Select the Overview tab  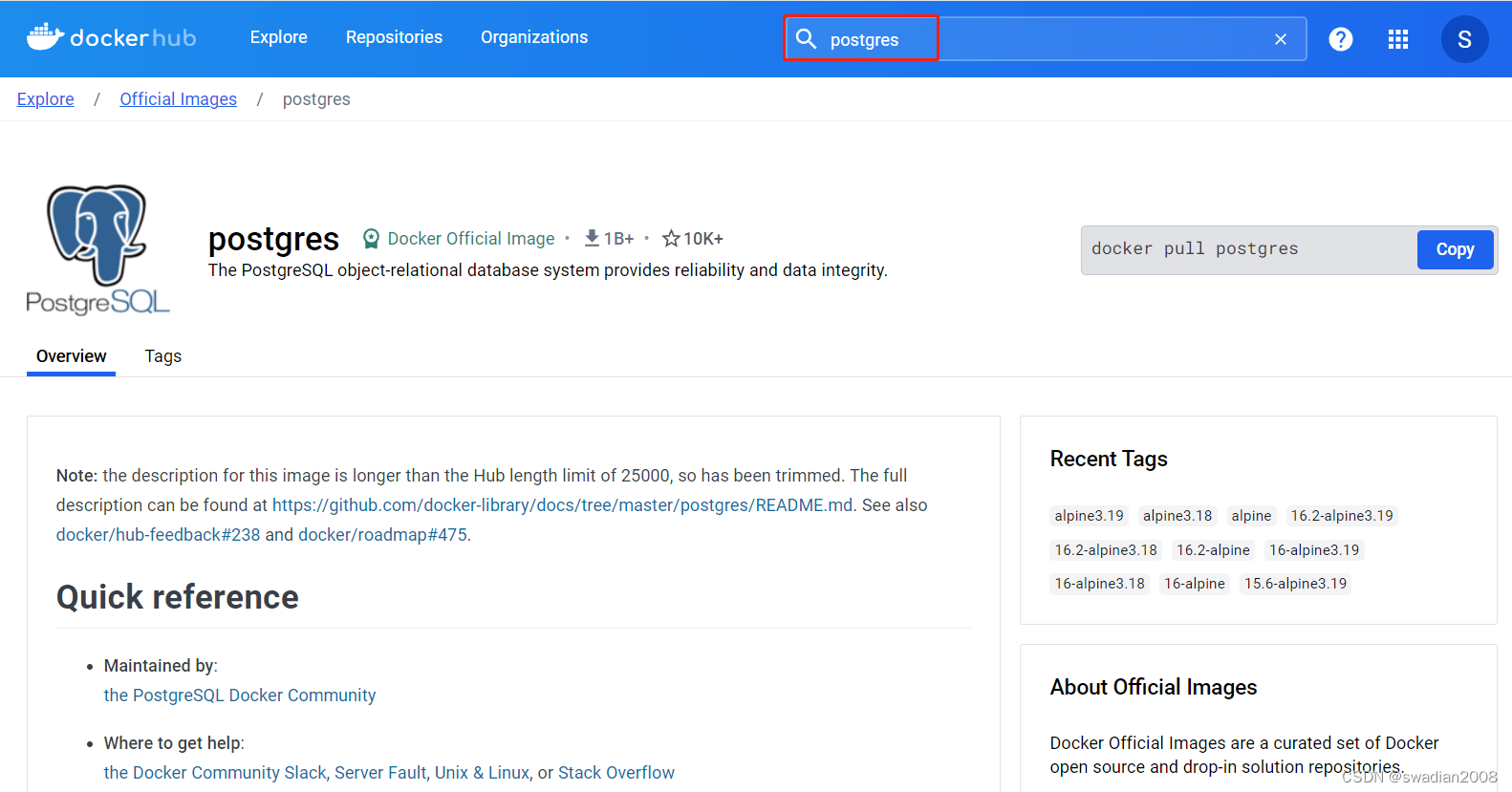click(71, 356)
